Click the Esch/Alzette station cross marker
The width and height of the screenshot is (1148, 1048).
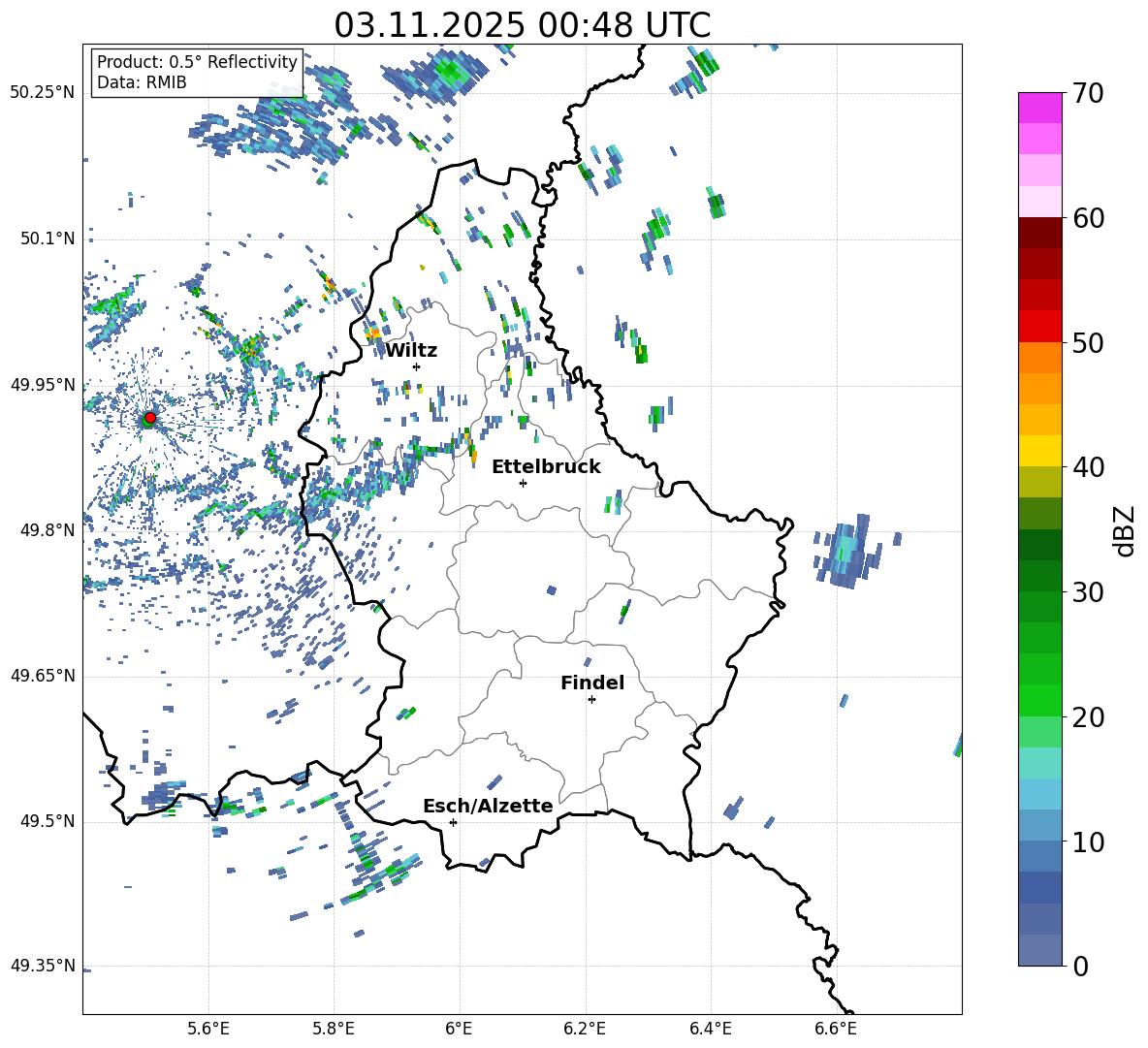(x=453, y=822)
